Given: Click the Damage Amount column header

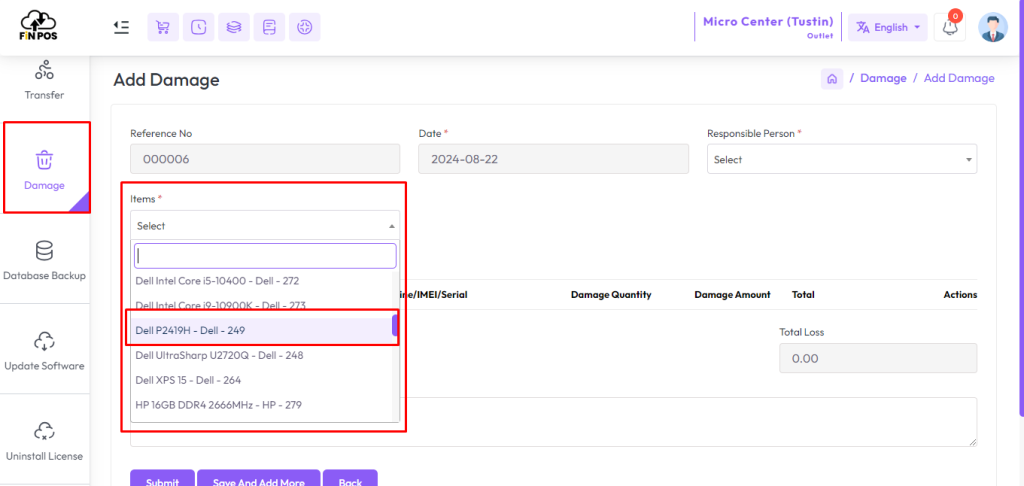Looking at the screenshot, I should (x=732, y=295).
